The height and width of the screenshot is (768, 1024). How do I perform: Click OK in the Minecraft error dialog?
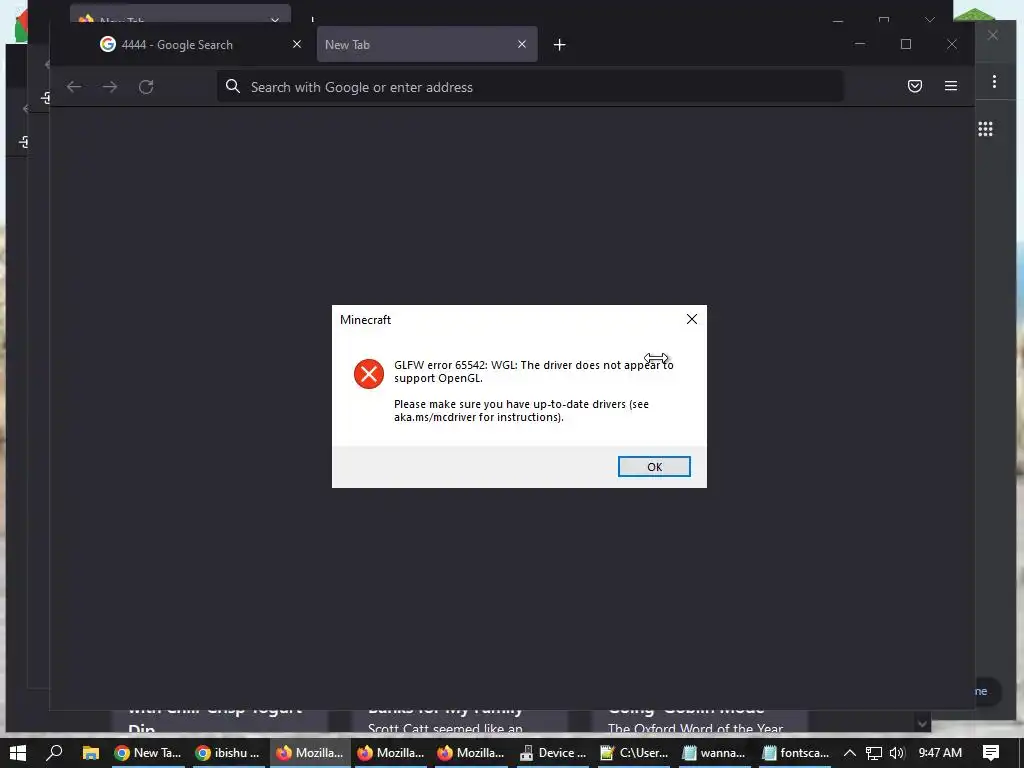pos(654,466)
